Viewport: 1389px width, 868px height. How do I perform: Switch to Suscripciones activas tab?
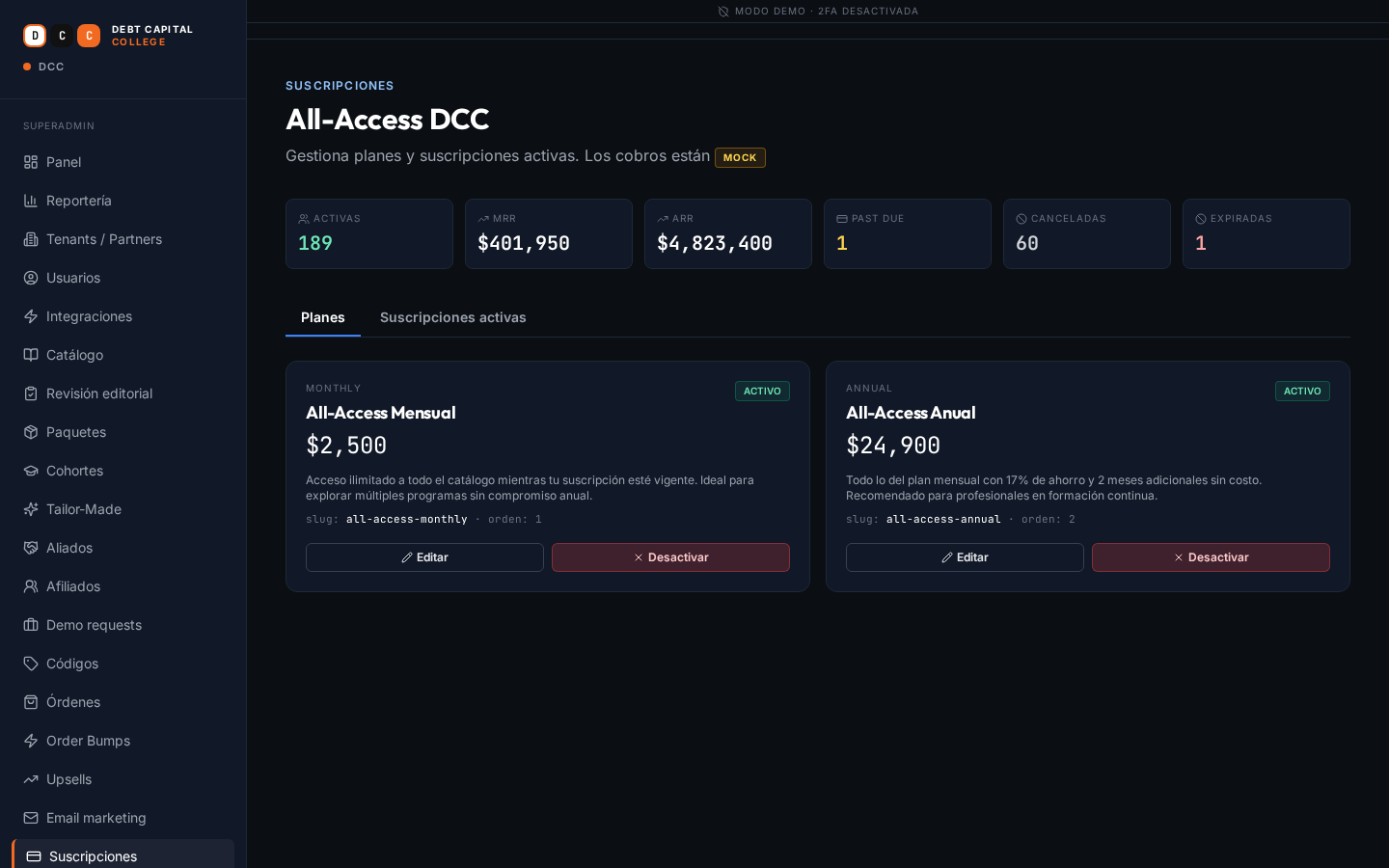[x=453, y=317]
